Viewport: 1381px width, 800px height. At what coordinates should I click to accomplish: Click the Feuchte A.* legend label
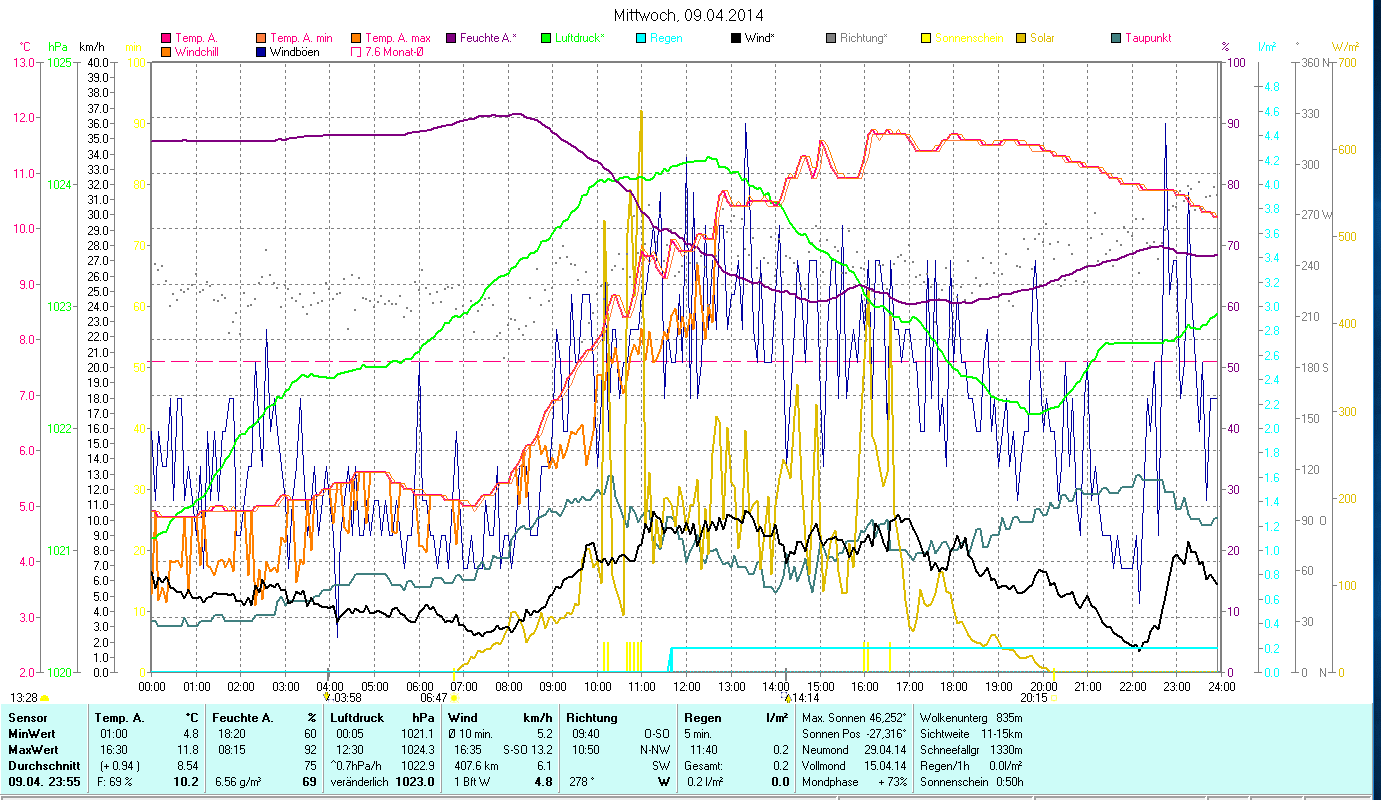pyautogui.click(x=489, y=38)
